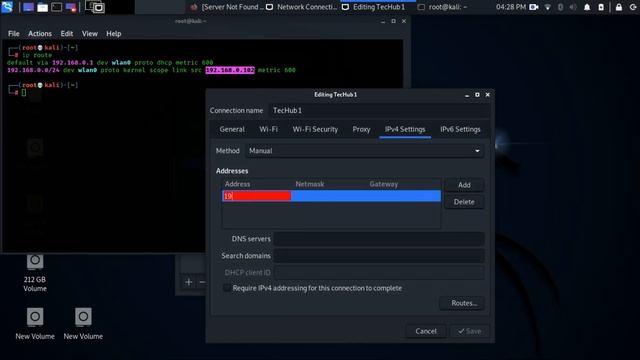Switch to Network Connections taskbar window

click(x=302, y=7)
